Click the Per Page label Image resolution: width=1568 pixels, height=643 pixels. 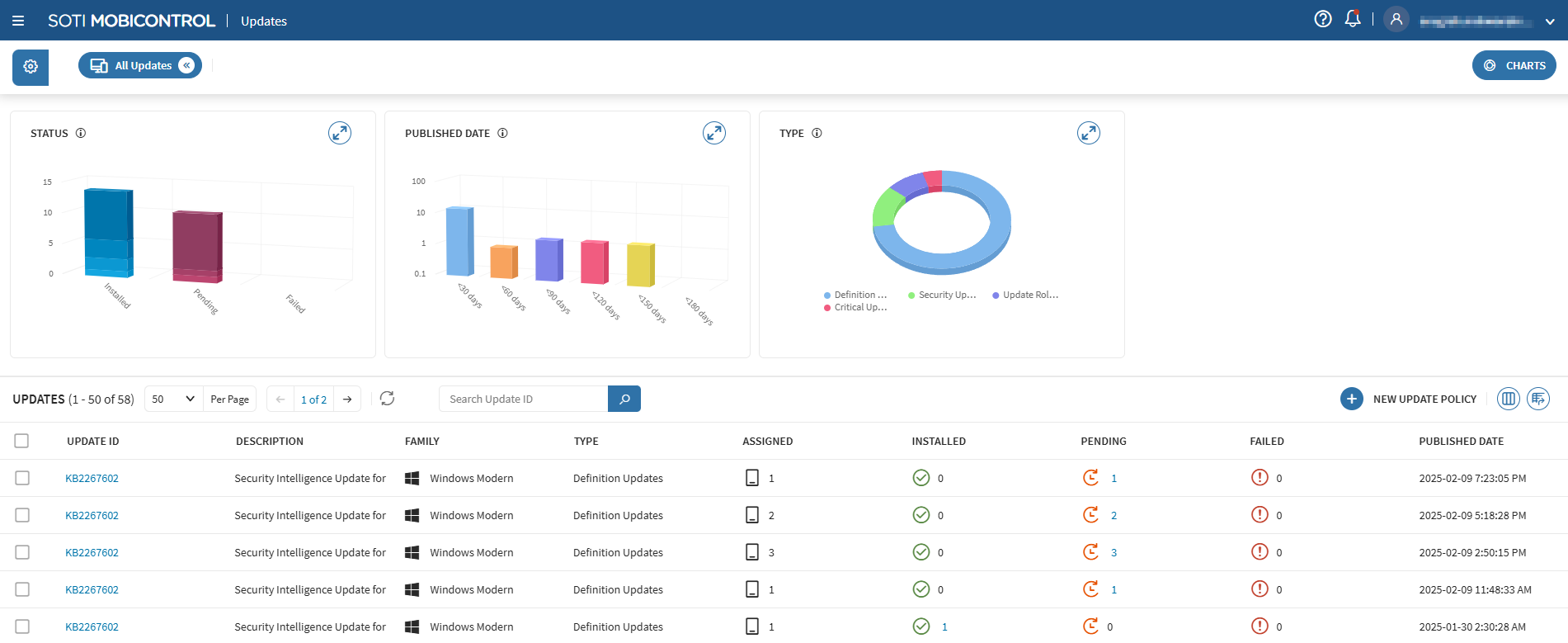point(229,400)
